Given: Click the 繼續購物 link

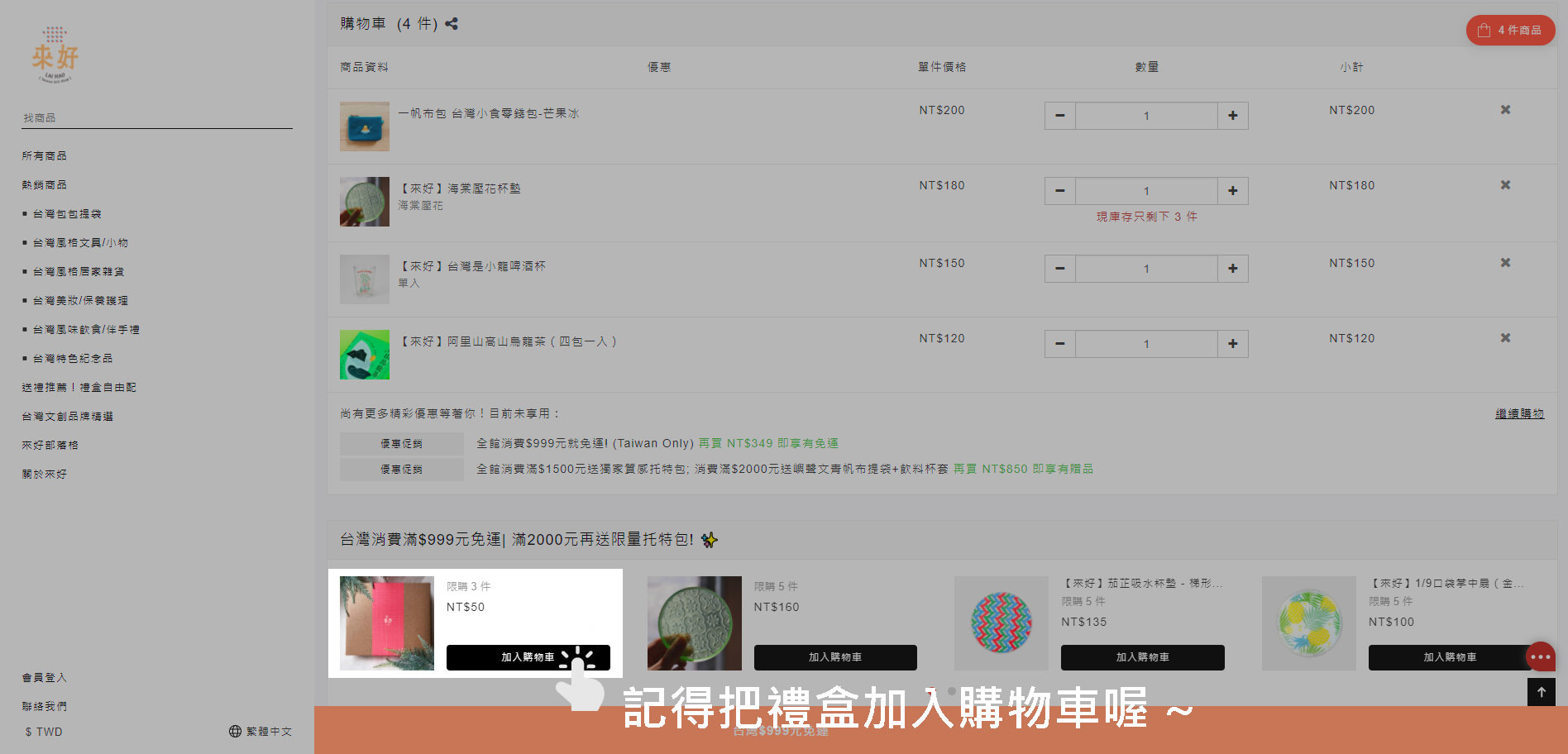Looking at the screenshot, I should (x=1519, y=413).
